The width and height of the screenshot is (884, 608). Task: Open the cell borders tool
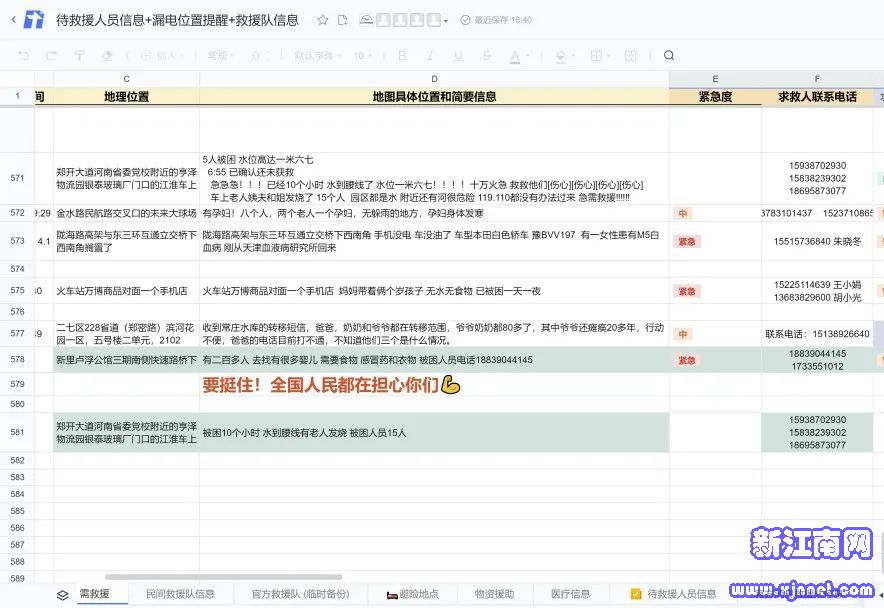596,55
